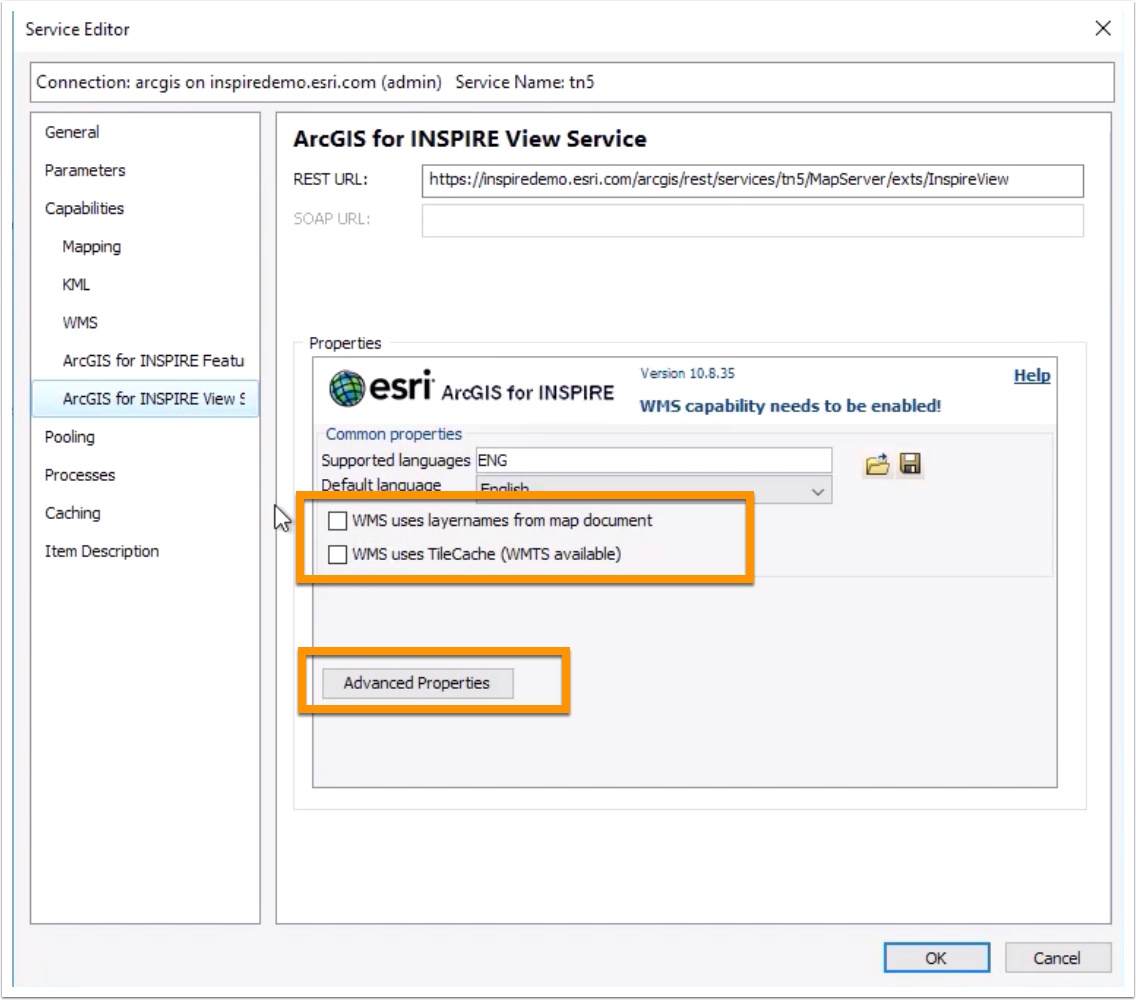1136x1000 pixels.
Task: Click the Supported languages field
Action: (653, 460)
